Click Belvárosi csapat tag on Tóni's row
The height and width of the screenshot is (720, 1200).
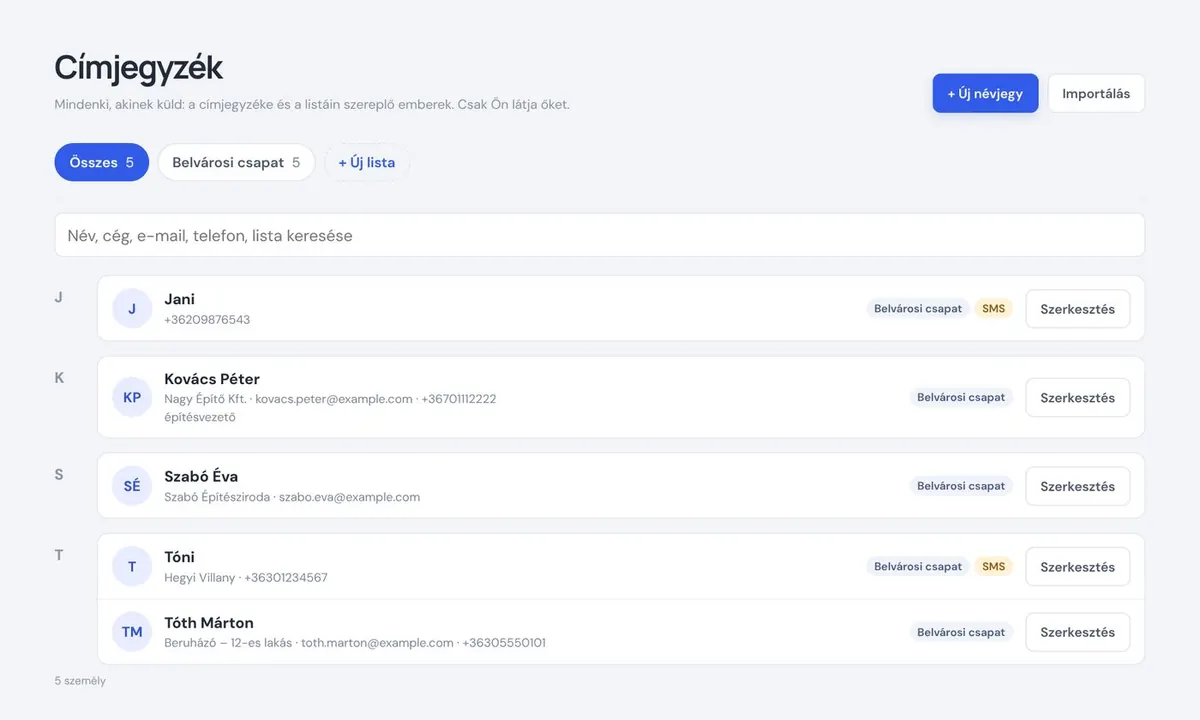[918, 566]
